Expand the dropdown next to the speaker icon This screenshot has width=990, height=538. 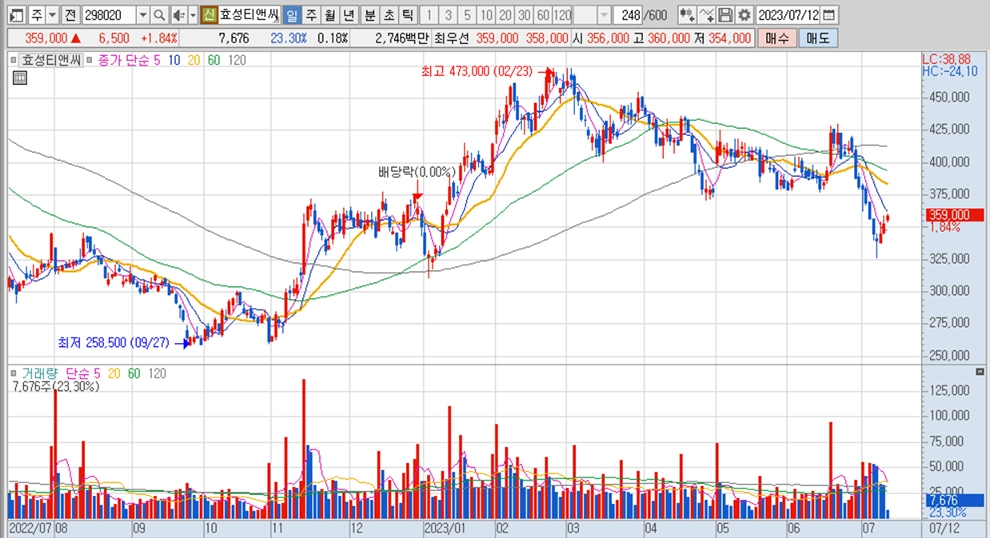[191, 15]
